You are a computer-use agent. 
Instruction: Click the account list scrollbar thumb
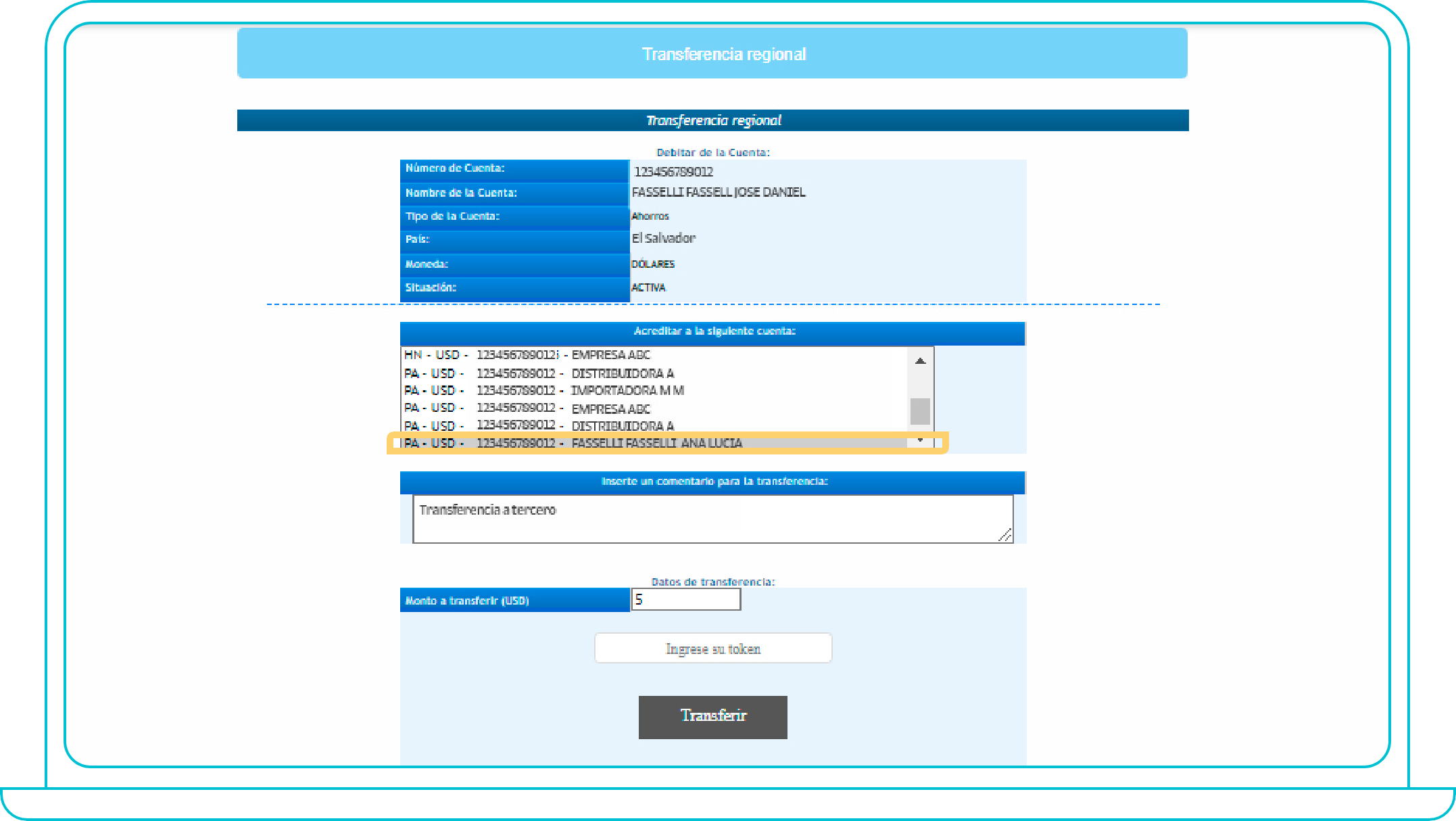(x=920, y=410)
